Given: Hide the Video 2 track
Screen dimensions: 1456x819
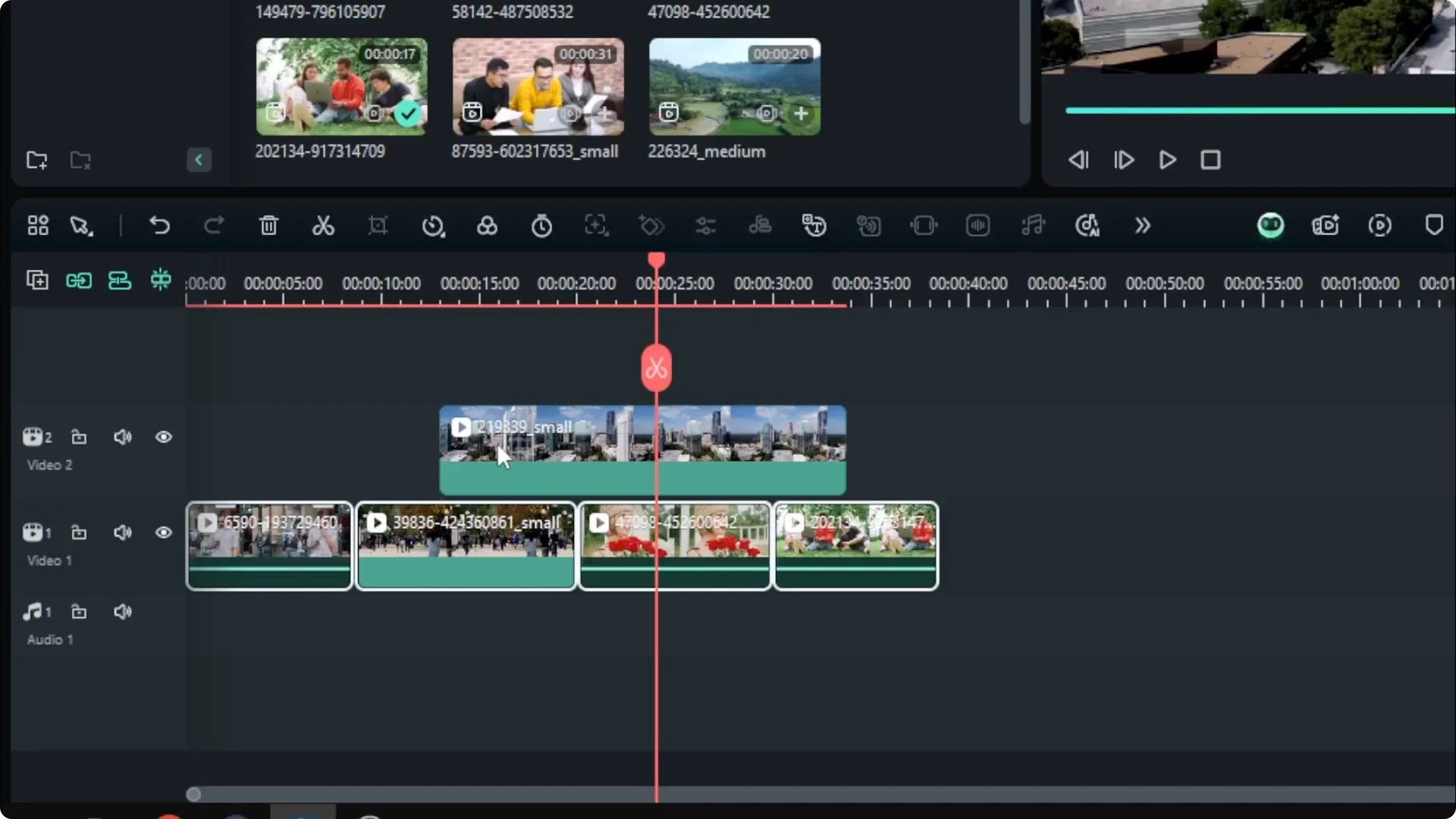Looking at the screenshot, I should click(x=163, y=437).
